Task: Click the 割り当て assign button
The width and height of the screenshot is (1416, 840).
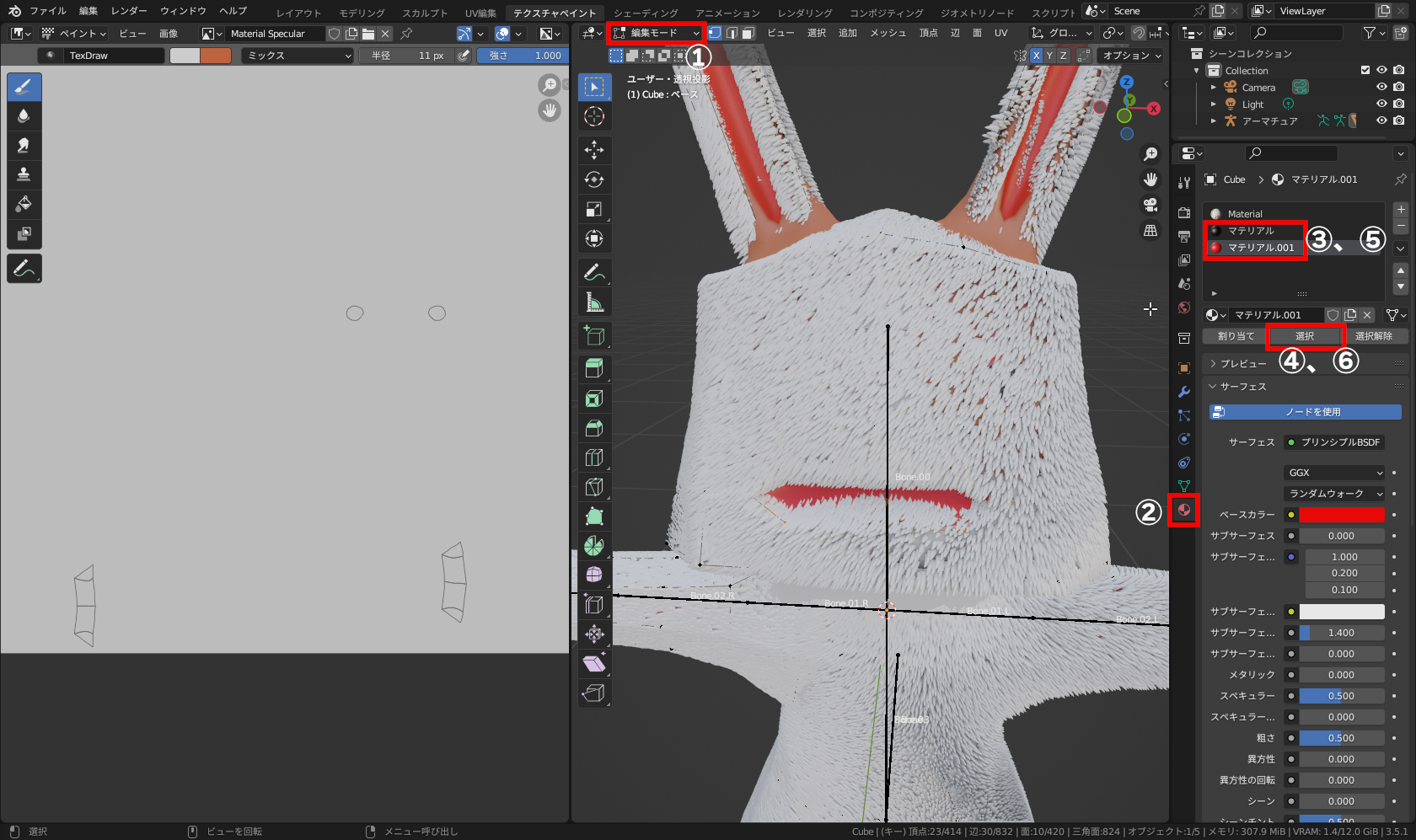Action: coord(1236,336)
